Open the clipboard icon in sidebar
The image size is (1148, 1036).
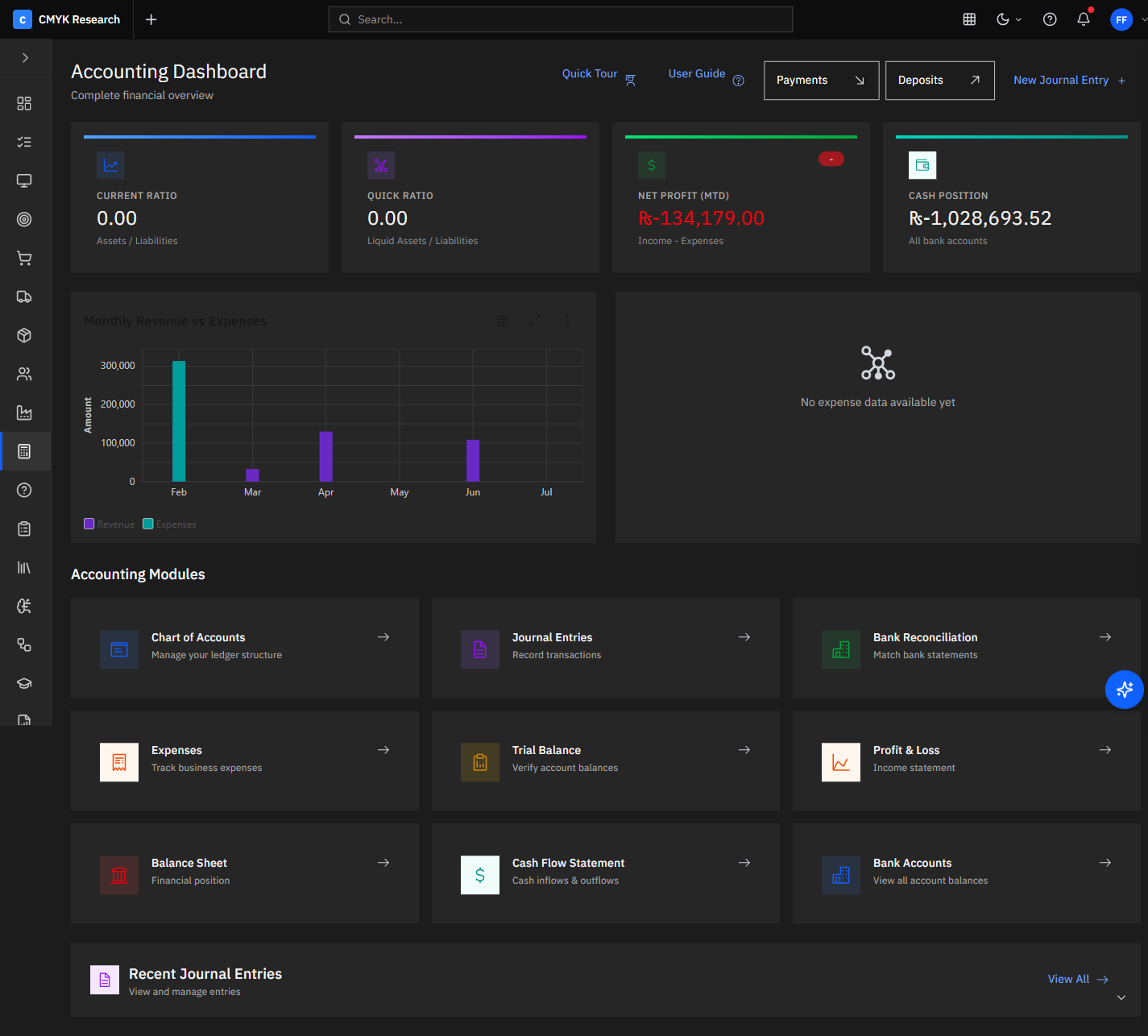[24, 528]
